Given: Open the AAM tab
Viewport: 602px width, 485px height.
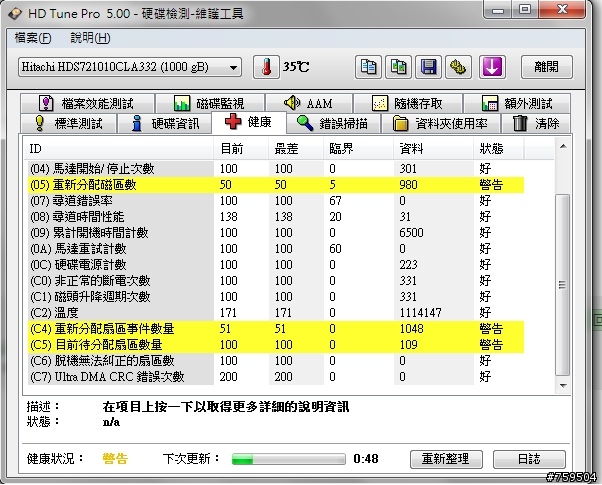Looking at the screenshot, I should point(309,103).
